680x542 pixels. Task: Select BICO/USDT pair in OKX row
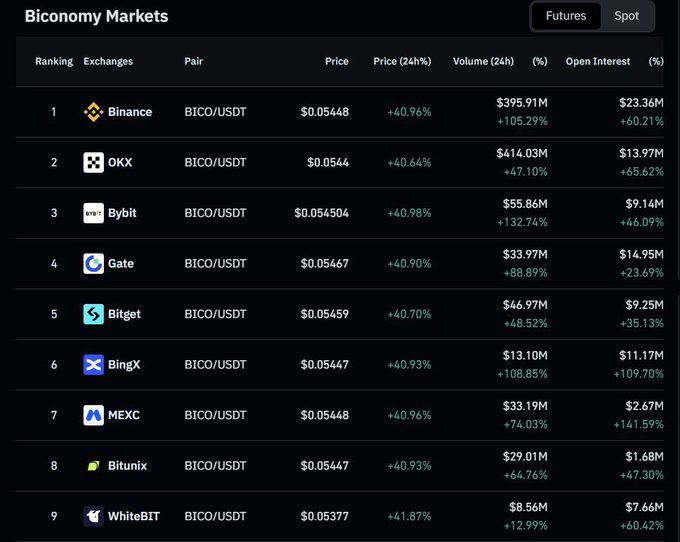click(x=215, y=163)
